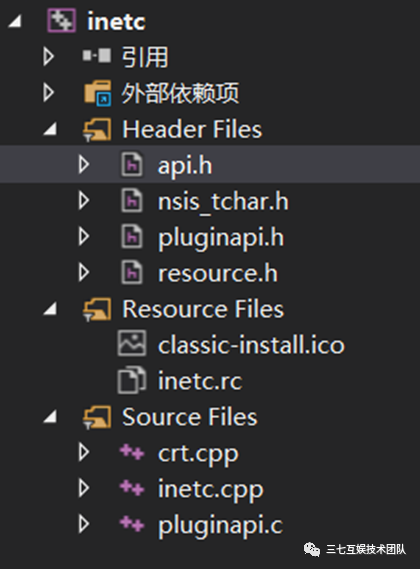Click the Resource Files filter folder icon
Image resolution: width=420 pixels, height=569 pixels.
(97, 310)
